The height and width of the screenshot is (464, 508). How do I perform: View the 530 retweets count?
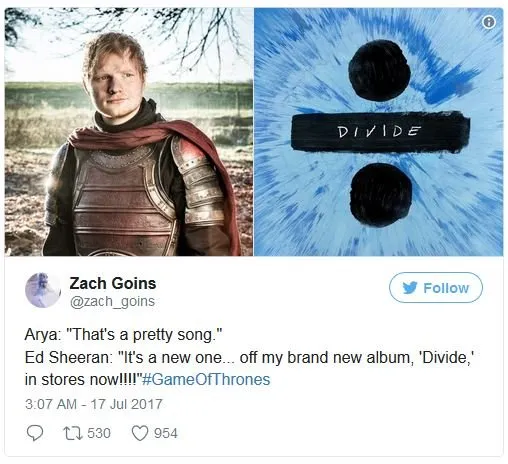point(99,433)
